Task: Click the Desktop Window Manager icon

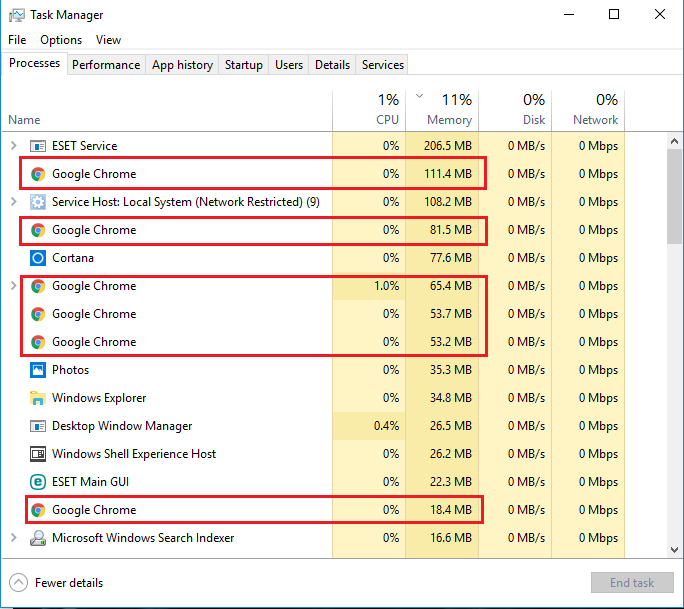Action: [x=38, y=426]
